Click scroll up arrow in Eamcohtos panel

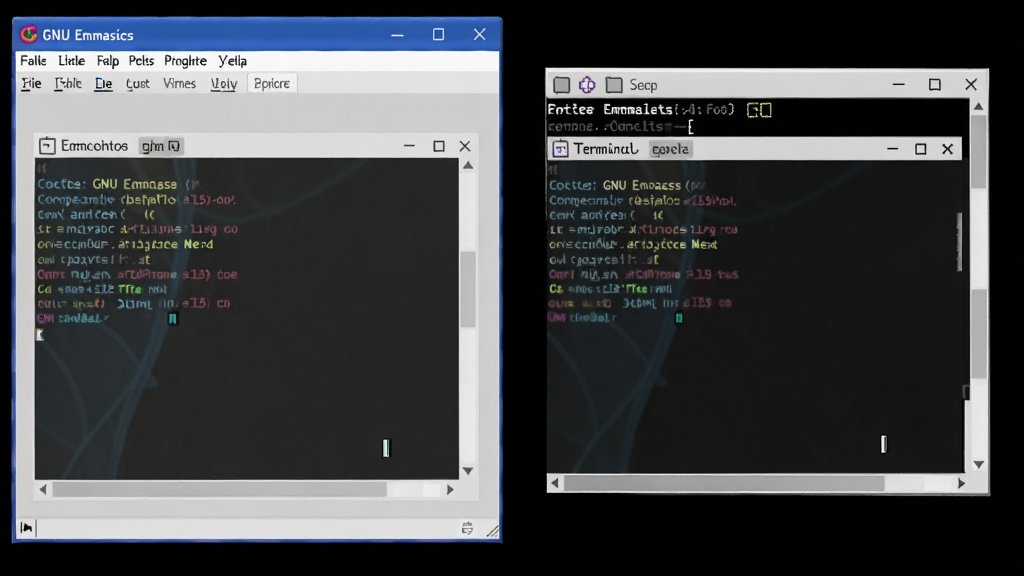[468, 166]
